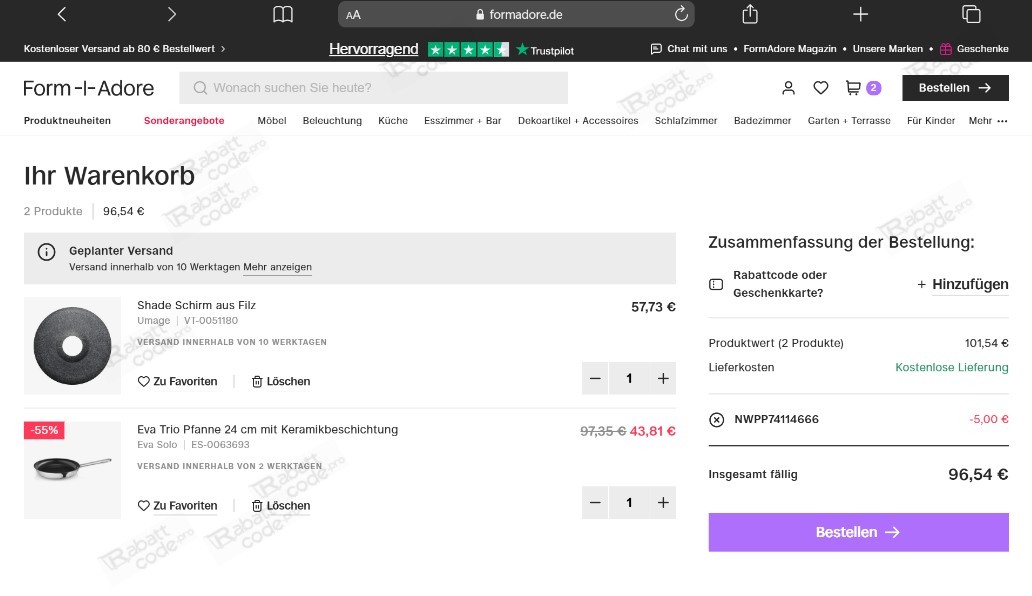This screenshot has height=596, width=1032.
Task: Expand Mehr anzeigen shipping details
Action: 277,267
